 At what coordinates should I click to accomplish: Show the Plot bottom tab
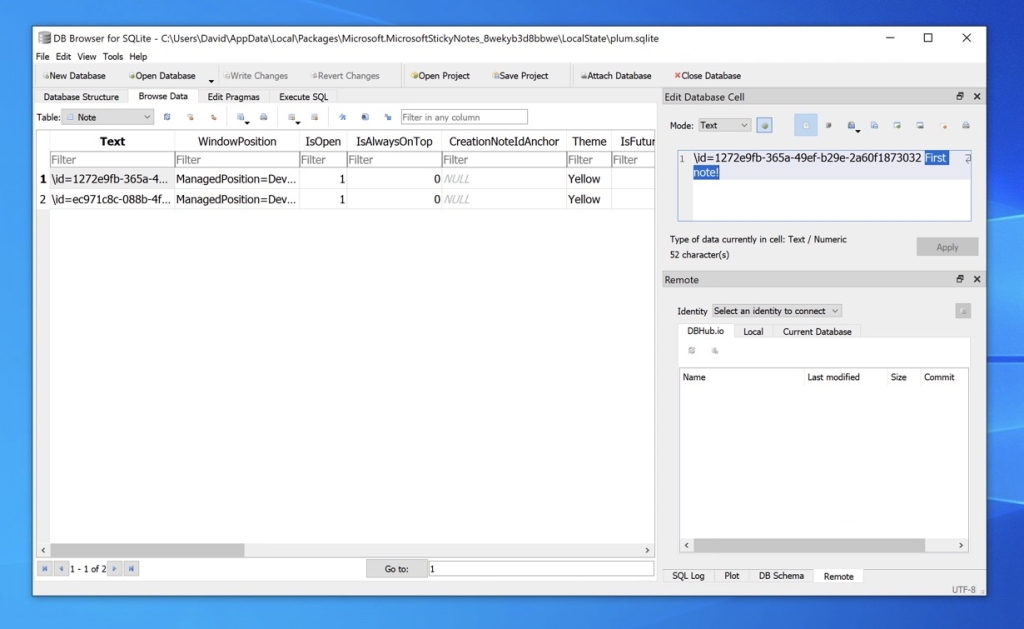(x=731, y=576)
